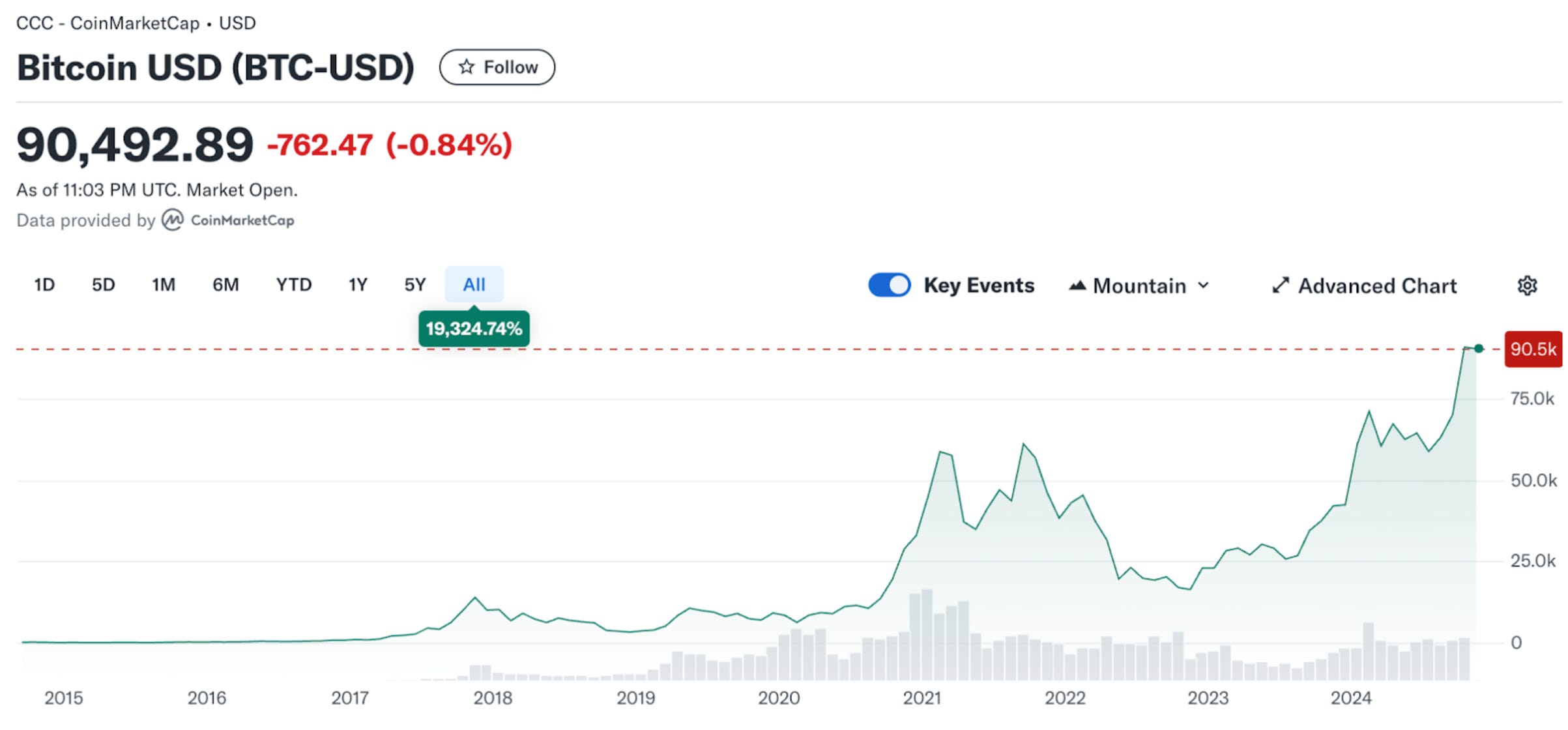This screenshot has width=1568, height=730.
Task: Select the 5D time range
Action: click(103, 285)
